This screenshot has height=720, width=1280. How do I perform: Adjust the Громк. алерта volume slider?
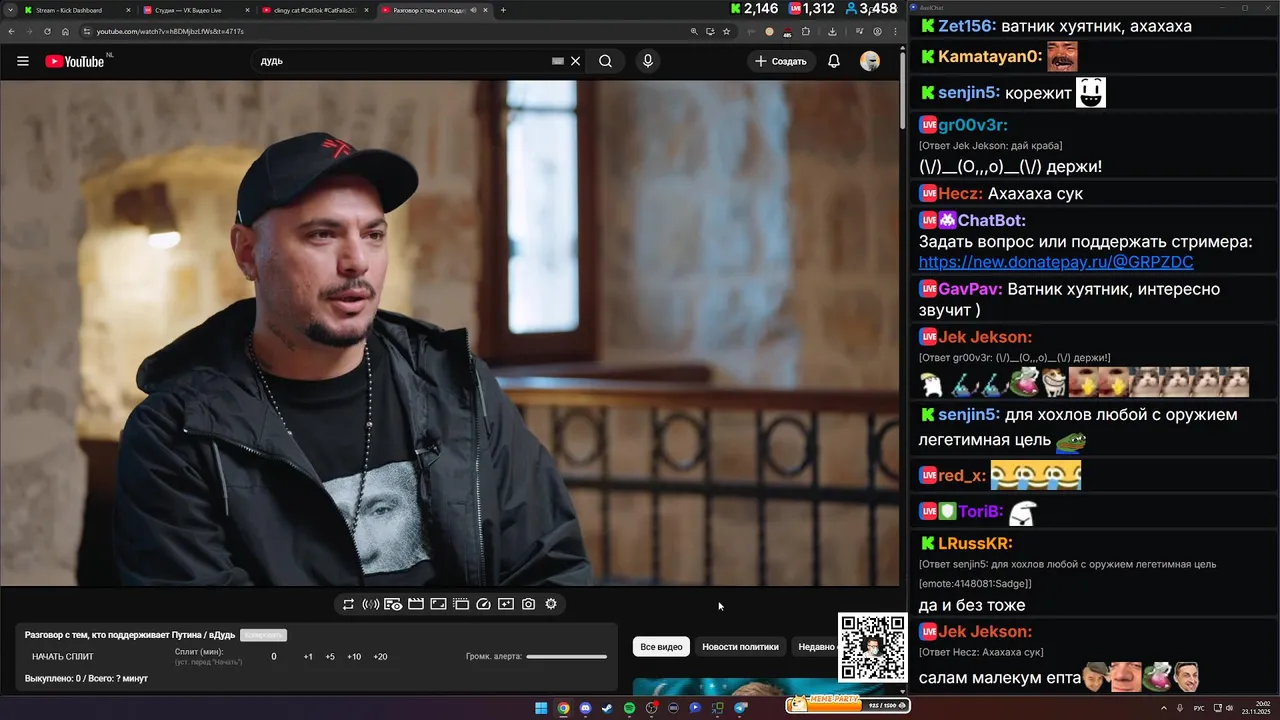point(566,657)
